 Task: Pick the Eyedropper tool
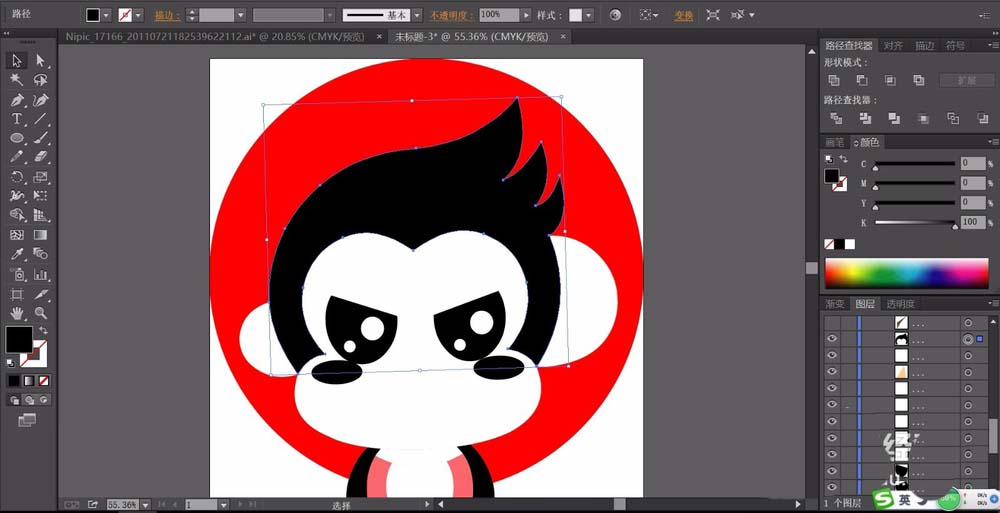(17, 254)
